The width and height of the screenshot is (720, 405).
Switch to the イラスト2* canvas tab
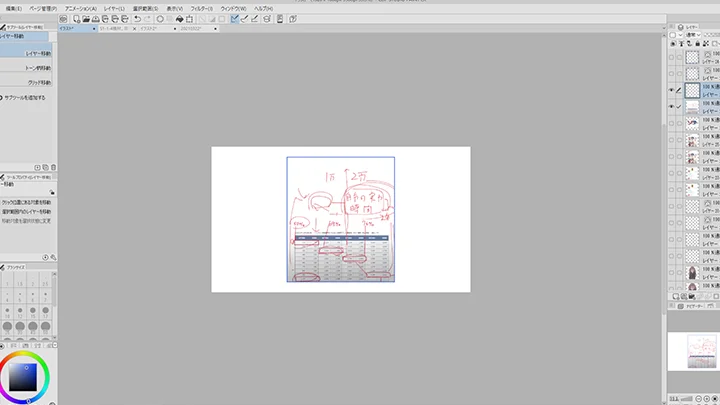[x=158, y=28]
